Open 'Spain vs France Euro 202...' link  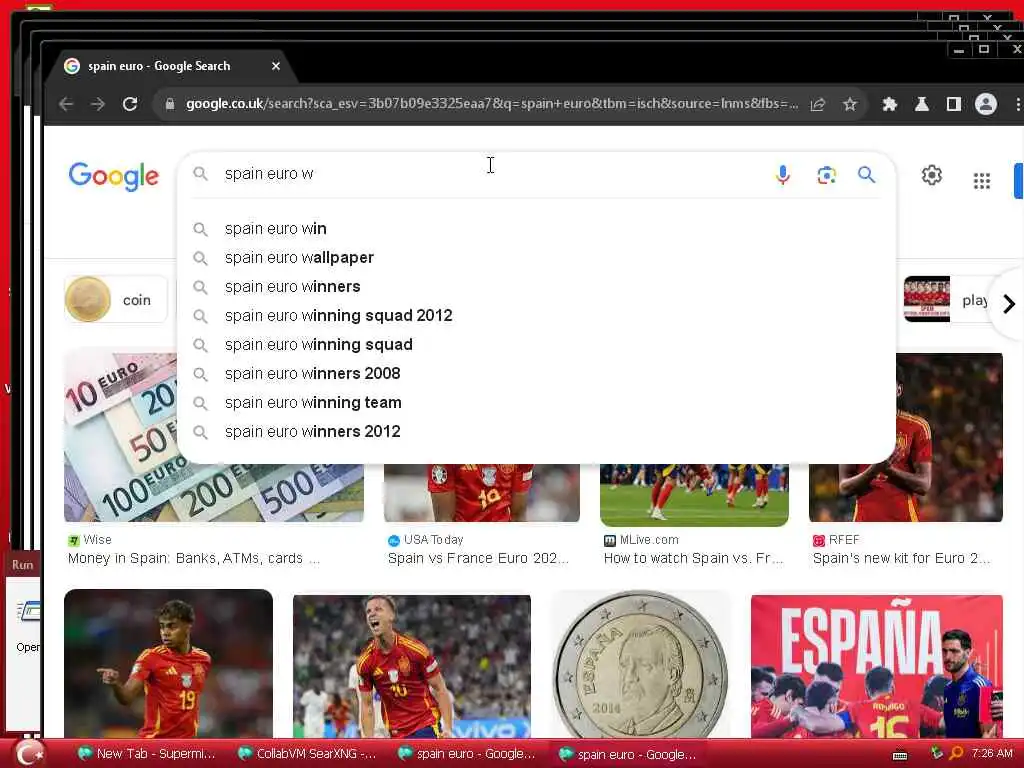pyautogui.click(x=478, y=558)
